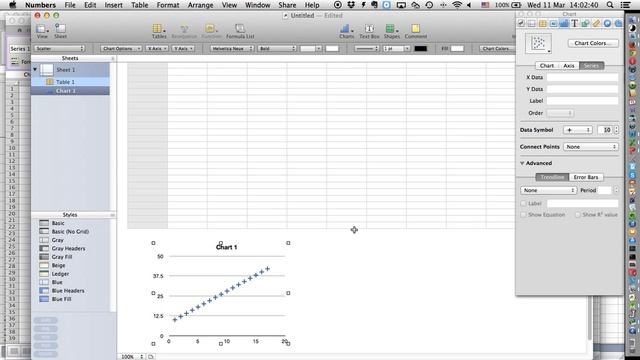Insert a Text Box
This screenshot has width=640, height=360.
pyautogui.click(x=369, y=31)
